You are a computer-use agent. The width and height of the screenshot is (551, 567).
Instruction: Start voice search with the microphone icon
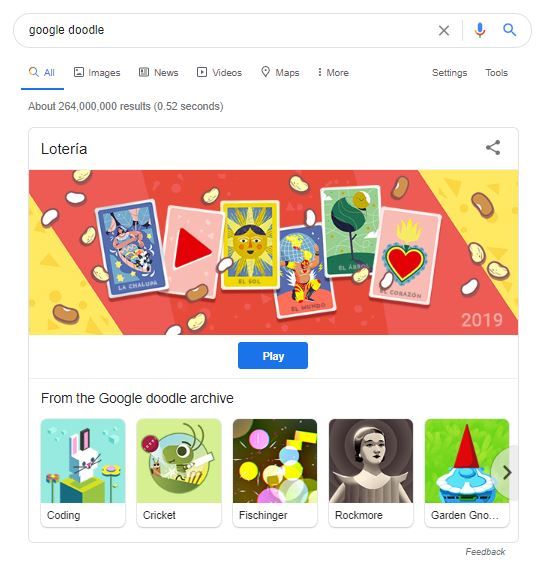[480, 30]
